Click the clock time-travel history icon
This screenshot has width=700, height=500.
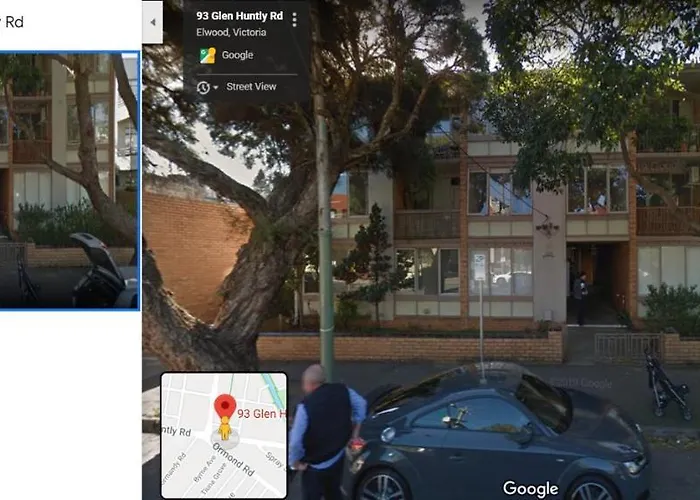click(203, 88)
